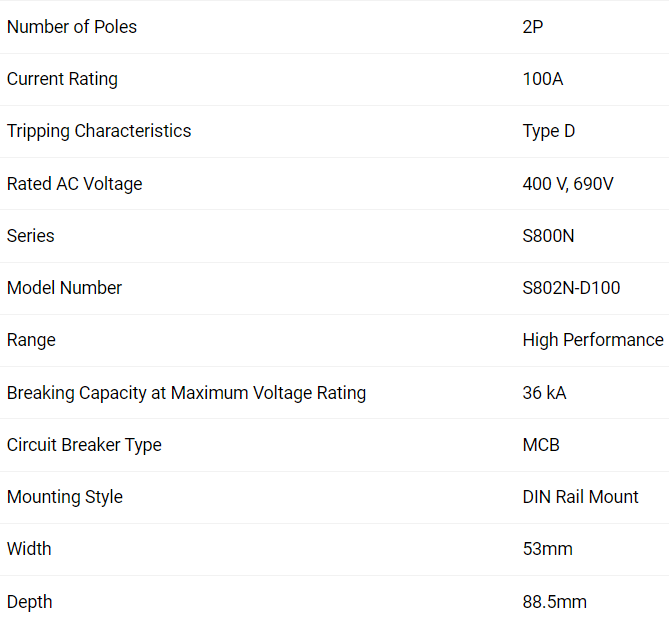Select the "MCB" circuit breaker type
The height and width of the screenshot is (627, 669).
[x=541, y=445]
